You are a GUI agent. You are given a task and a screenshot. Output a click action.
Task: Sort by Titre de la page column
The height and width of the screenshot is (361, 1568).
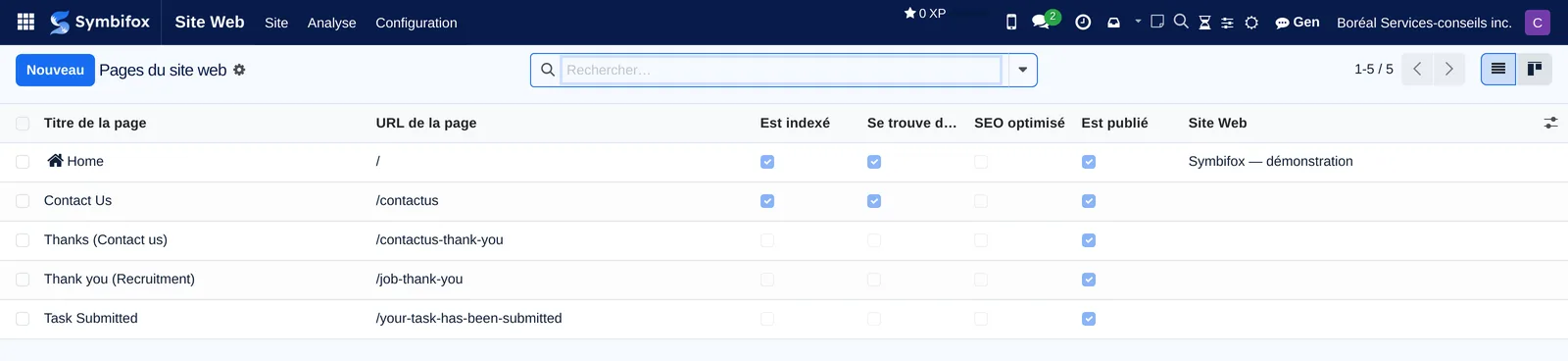click(95, 123)
